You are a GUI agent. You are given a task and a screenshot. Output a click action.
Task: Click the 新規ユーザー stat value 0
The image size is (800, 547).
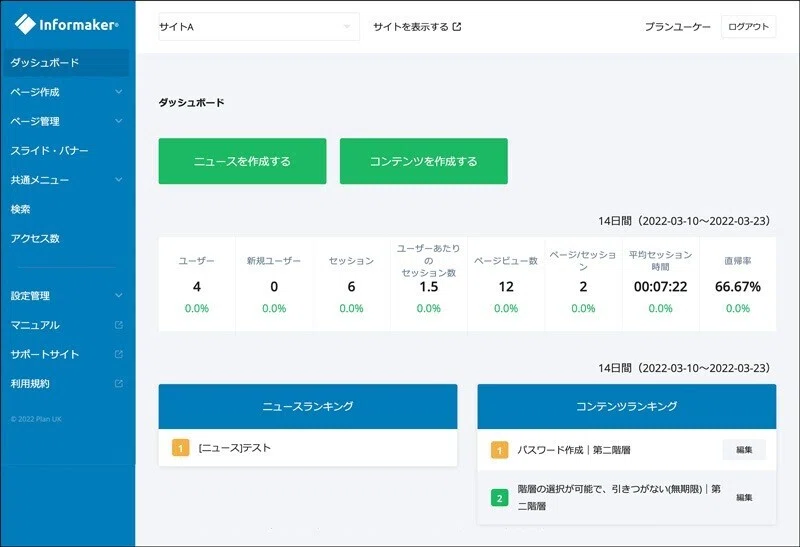(274, 287)
